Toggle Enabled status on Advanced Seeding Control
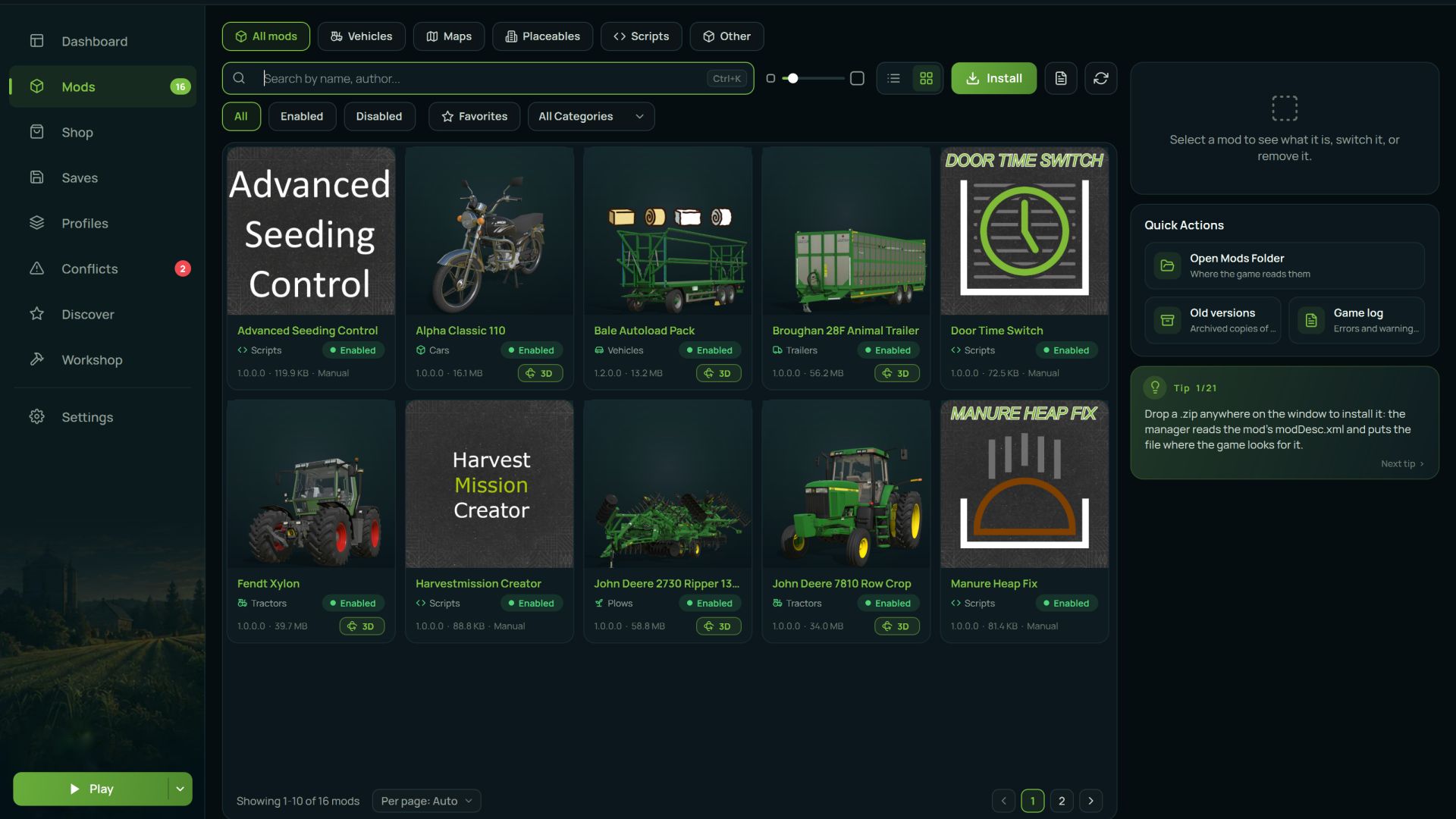Viewport: 1456px width, 819px height. 353,350
